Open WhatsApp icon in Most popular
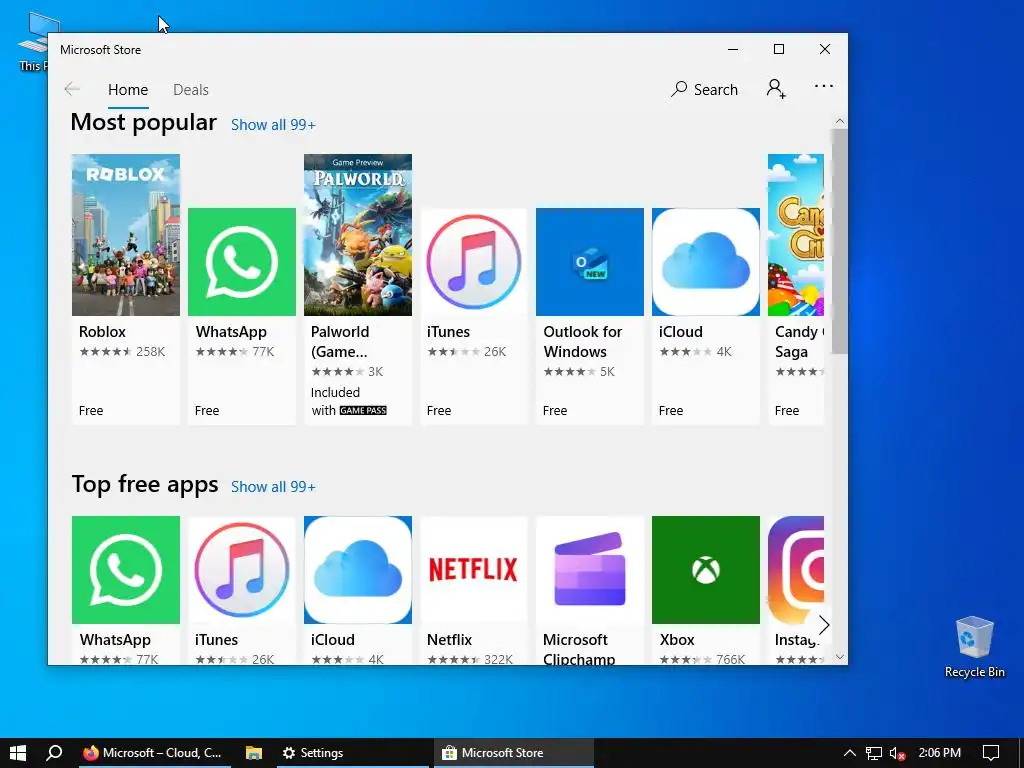 pos(242,262)
